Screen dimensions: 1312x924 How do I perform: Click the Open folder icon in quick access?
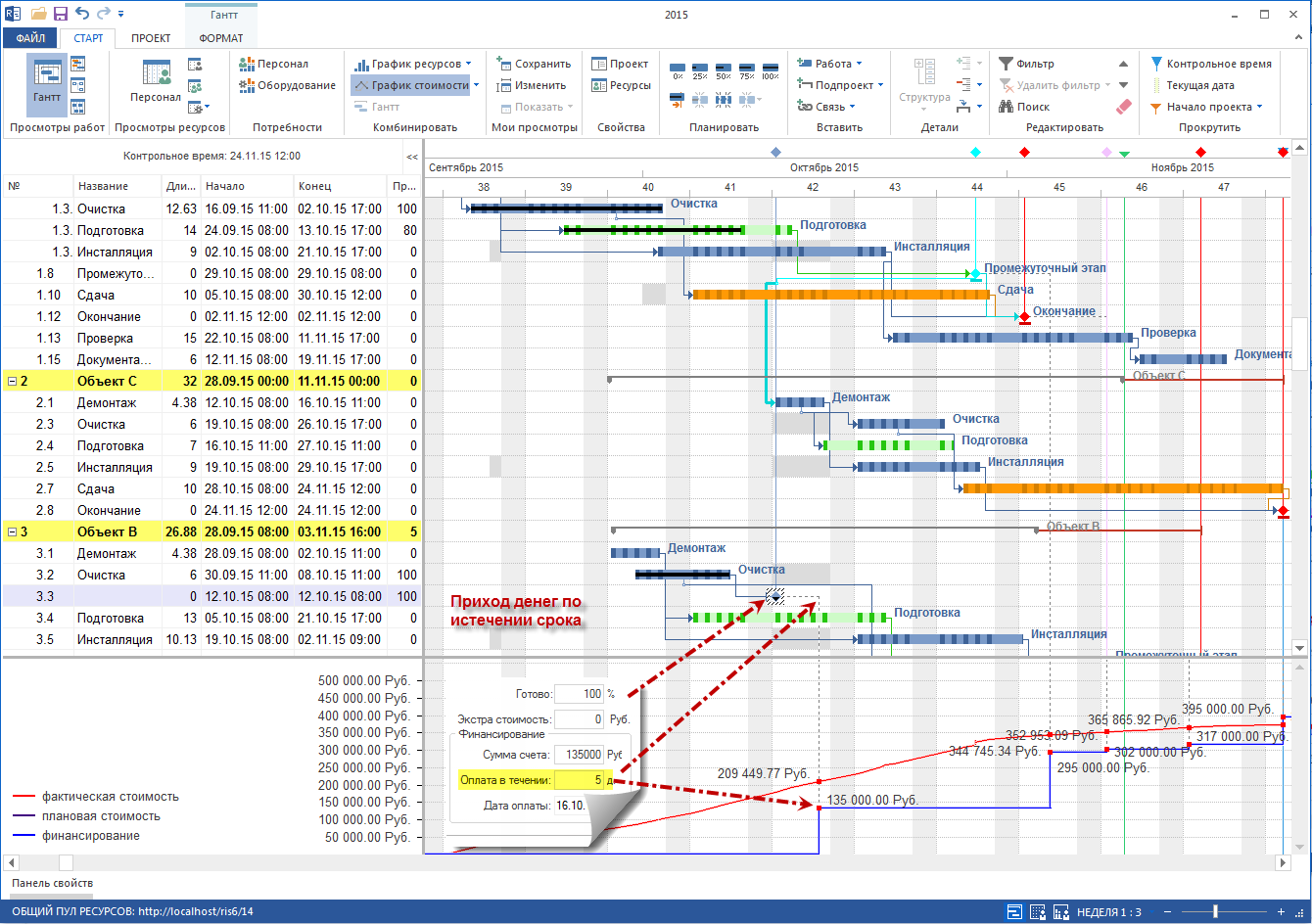coord(38,14)
